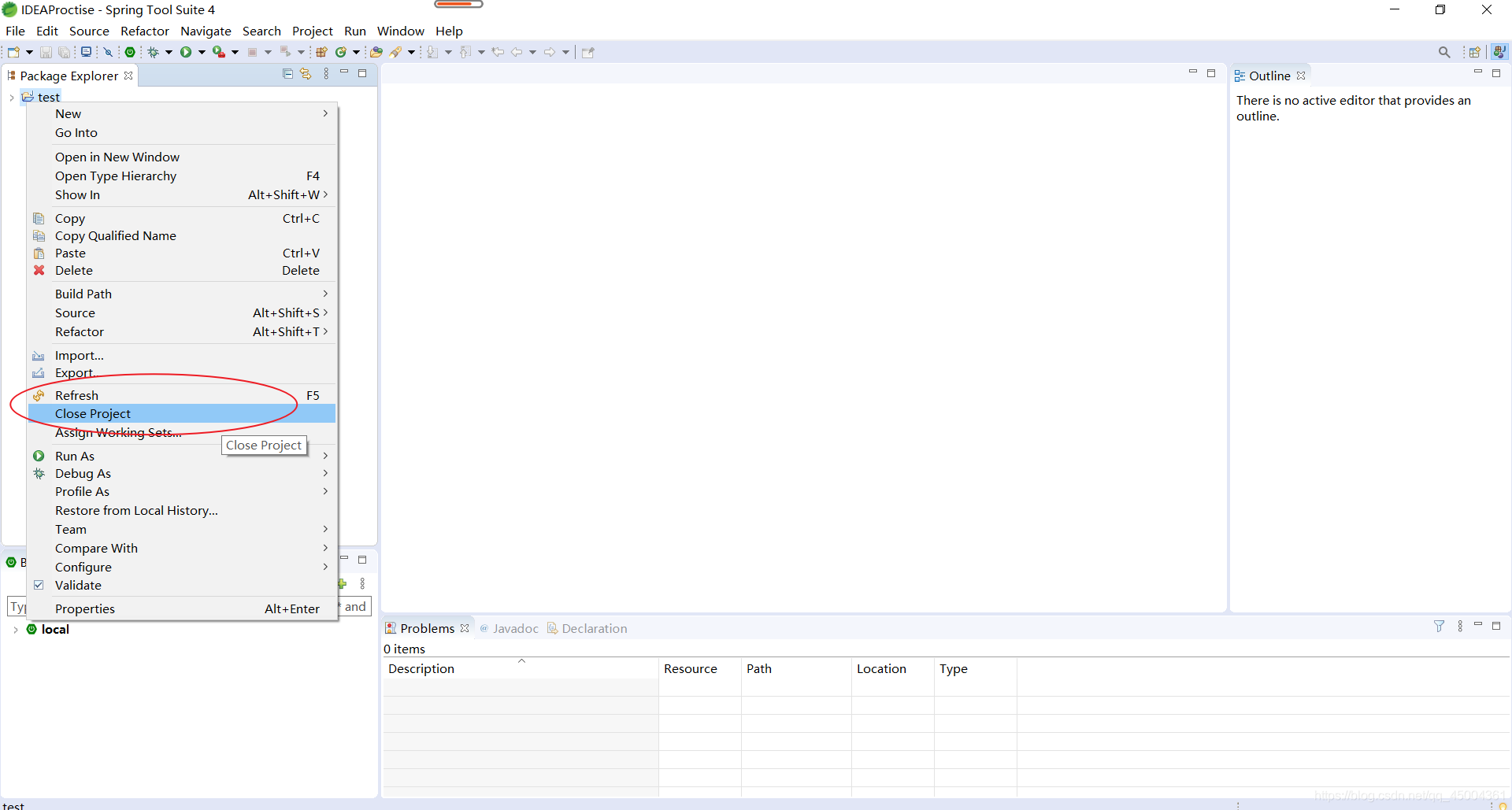This screenshot has height=810, width=1512.
Task: Sort by Description column header
Action: click(x=521, y=668)
